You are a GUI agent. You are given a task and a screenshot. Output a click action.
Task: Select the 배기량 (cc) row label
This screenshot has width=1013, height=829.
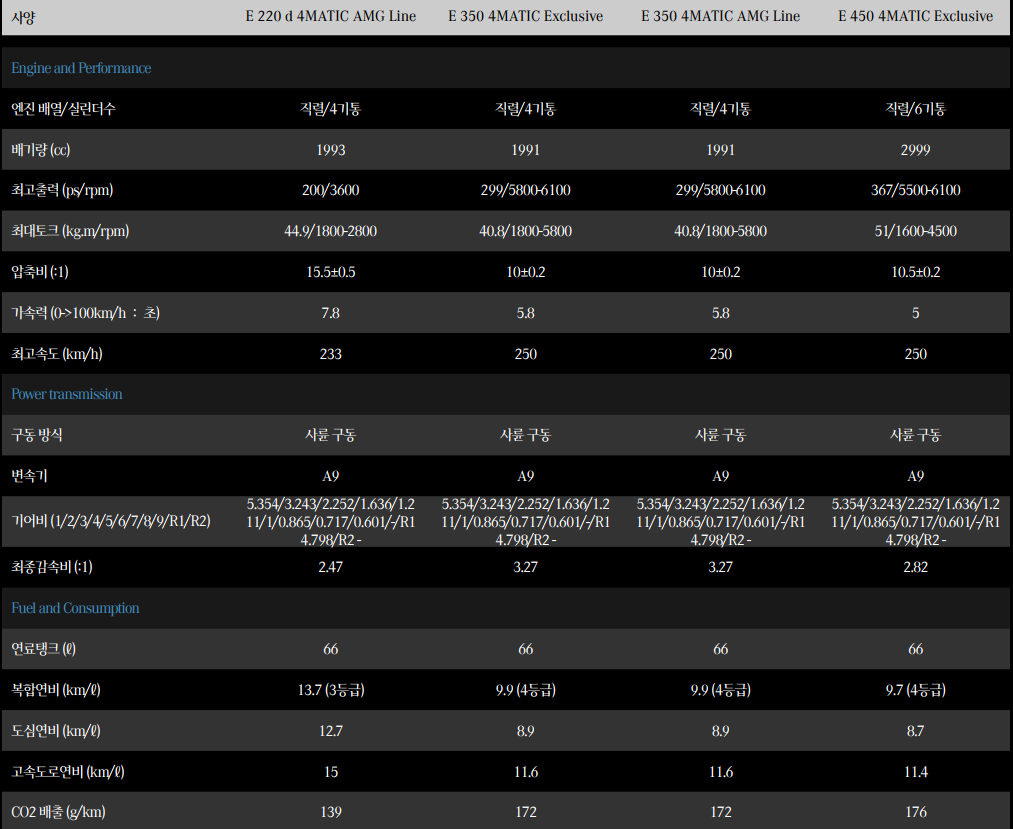tap(41, 150)
